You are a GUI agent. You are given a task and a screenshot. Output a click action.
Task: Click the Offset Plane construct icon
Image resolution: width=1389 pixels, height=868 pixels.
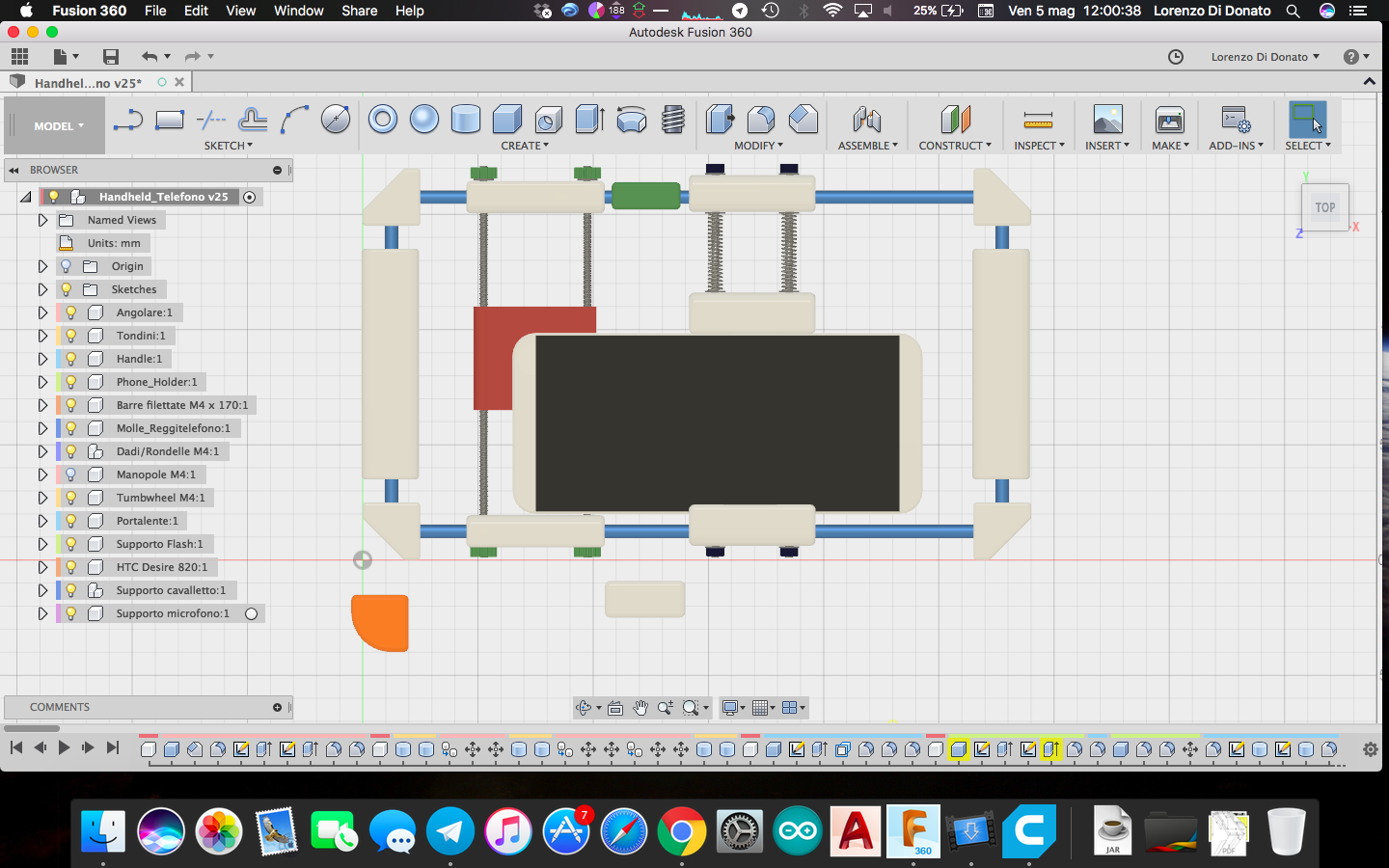(x=955, y=120)
